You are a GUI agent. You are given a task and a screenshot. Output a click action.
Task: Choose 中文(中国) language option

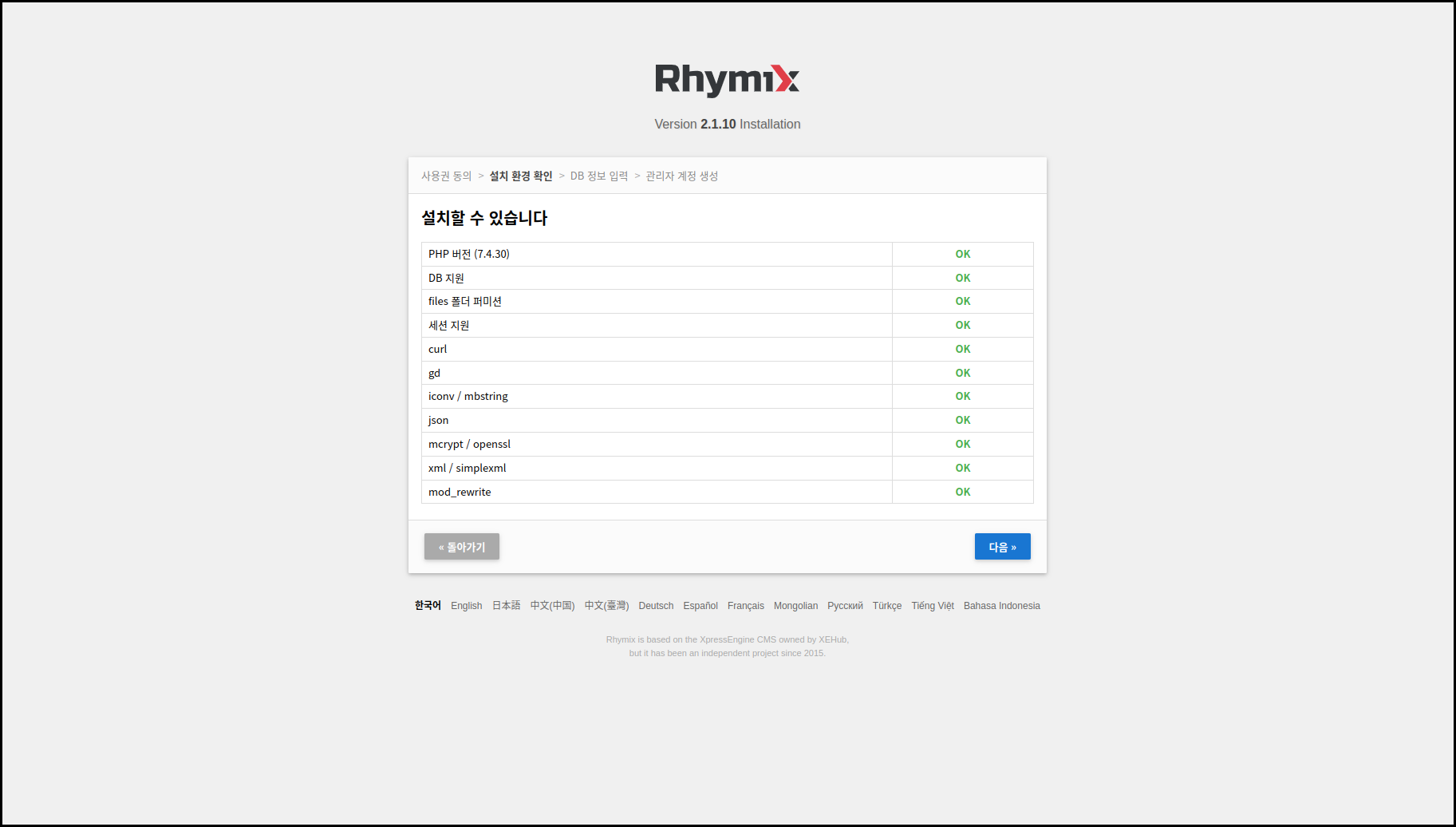point(552,606)
